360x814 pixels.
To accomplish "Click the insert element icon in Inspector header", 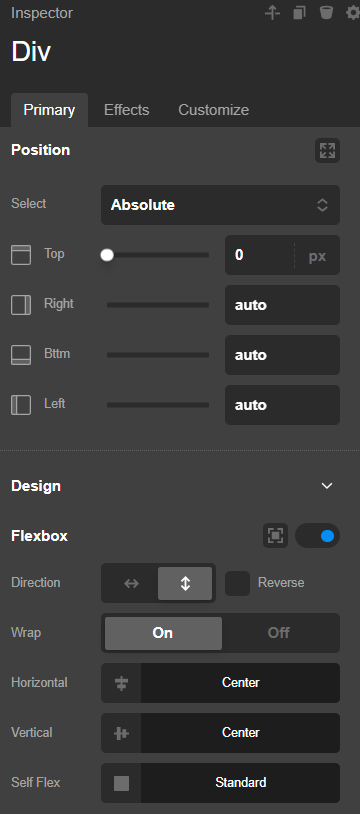I will click(273, 12).
